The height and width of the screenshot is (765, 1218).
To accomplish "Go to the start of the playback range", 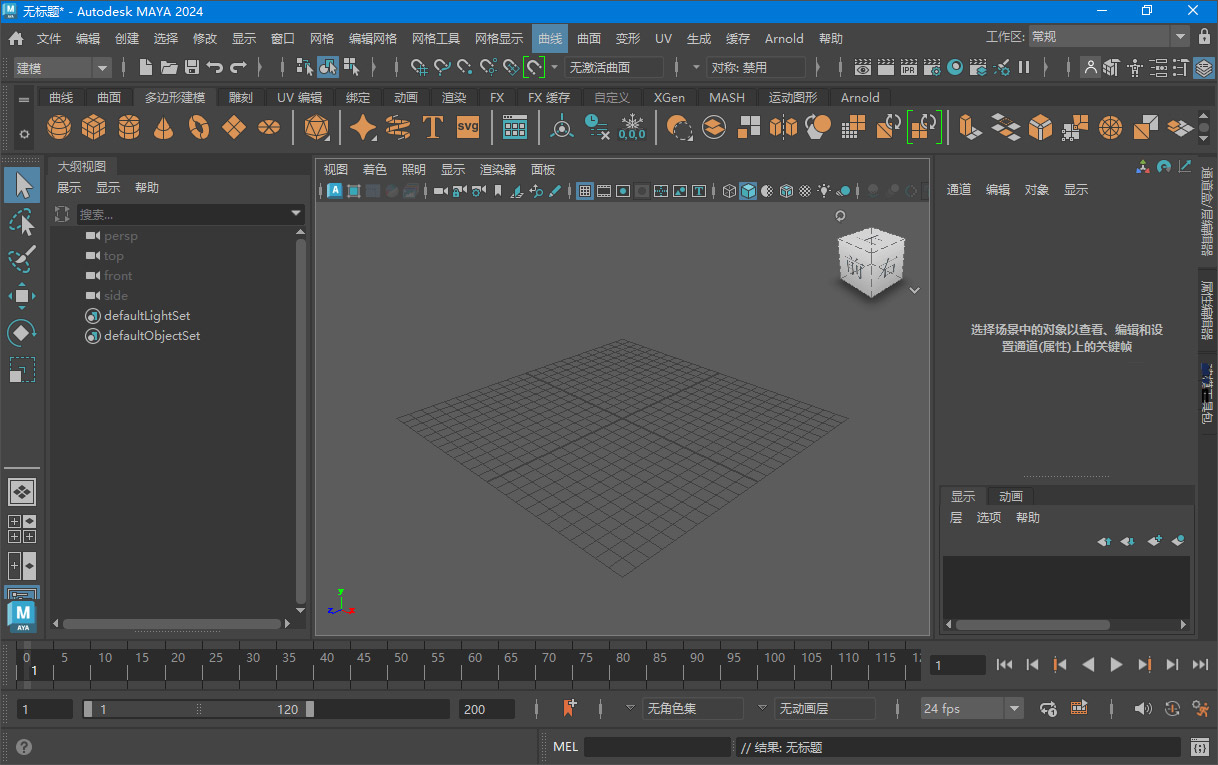I will tap(1004, 663).
